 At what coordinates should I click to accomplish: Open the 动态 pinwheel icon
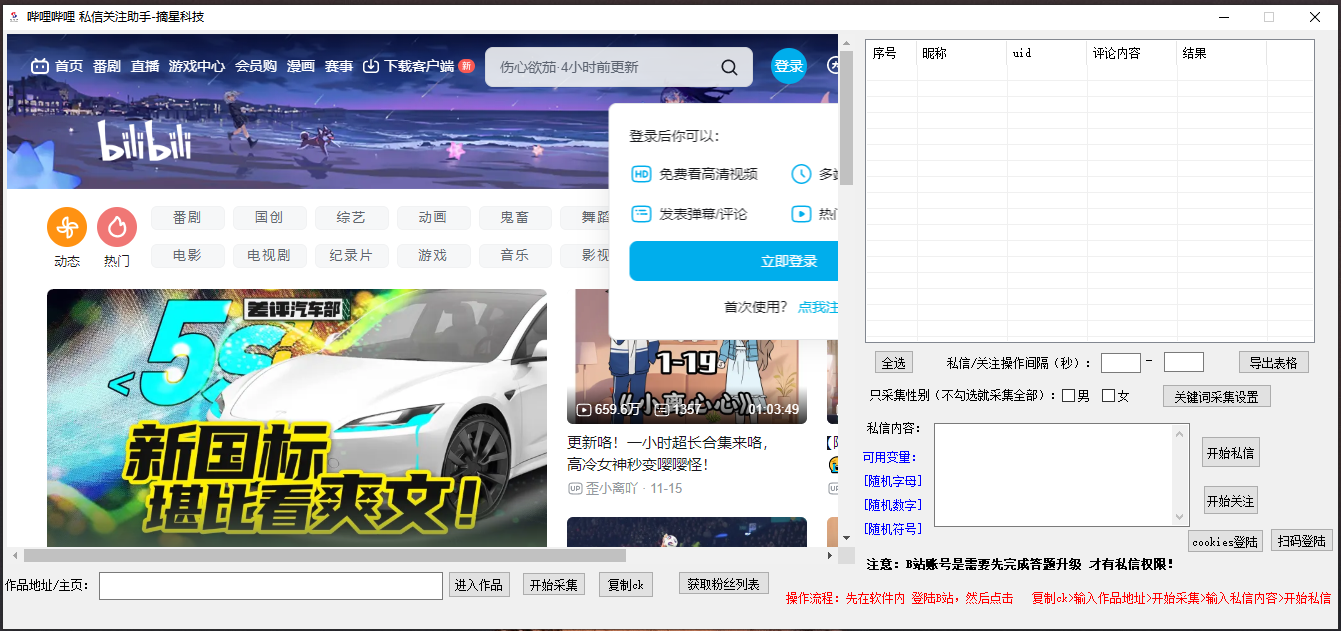(x=67, y=228)
